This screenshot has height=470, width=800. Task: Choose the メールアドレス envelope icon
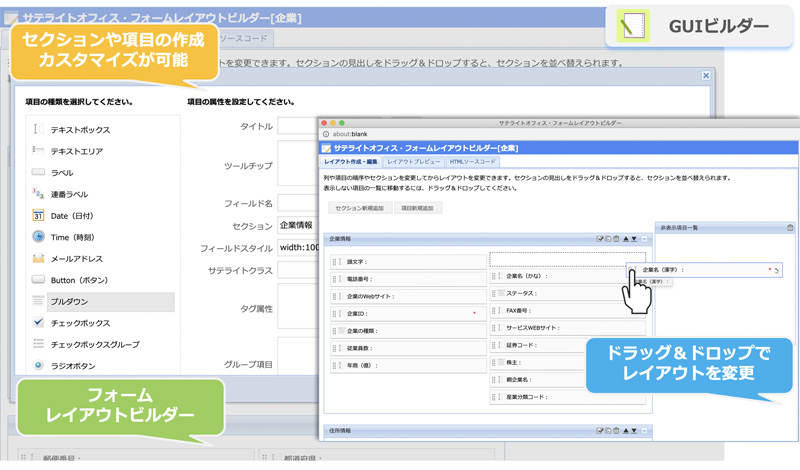click(x=38, y=258)
